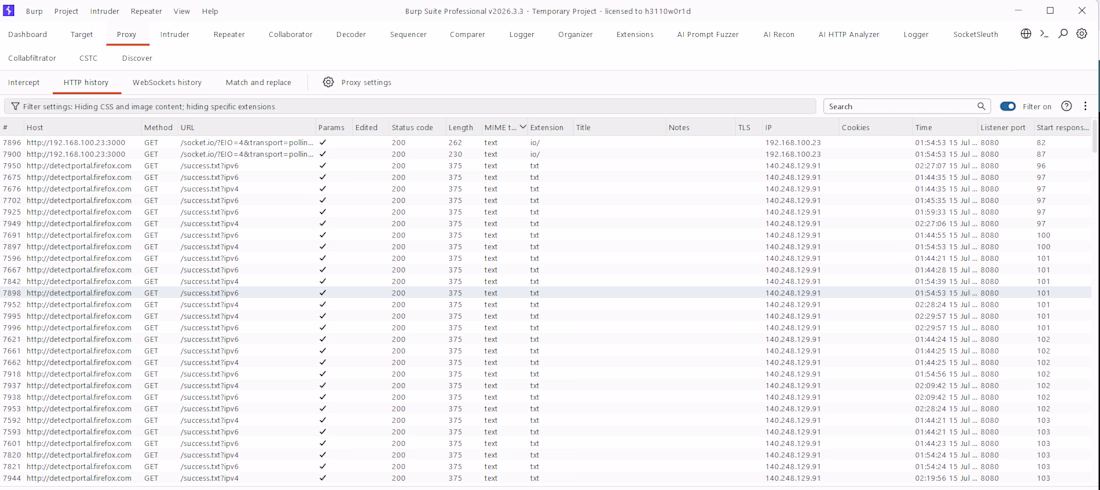1100x490 pixels.
Task: Open the Help menu
Action: pyautogui.click(x=210, y=11)
